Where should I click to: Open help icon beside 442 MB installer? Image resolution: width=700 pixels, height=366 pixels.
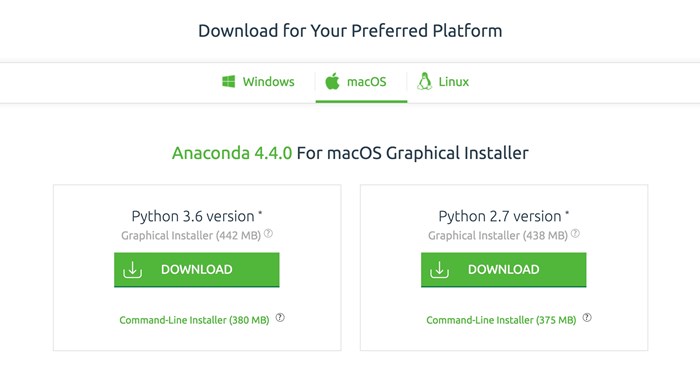(268, 233)
